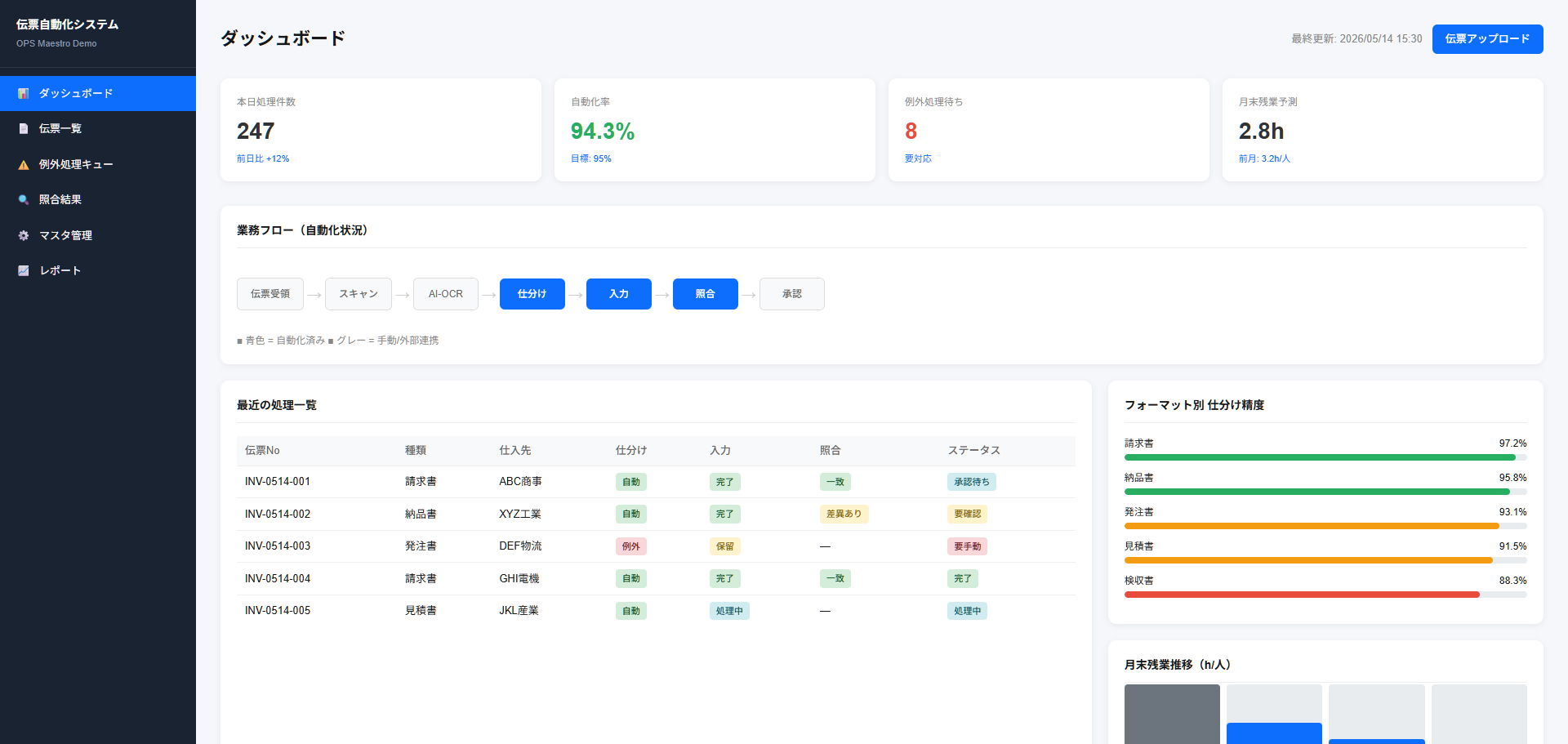Click the ダッシュボード chart icon in sidebar
Viewport: 1568px width, 744px height.
pos(24,94)
